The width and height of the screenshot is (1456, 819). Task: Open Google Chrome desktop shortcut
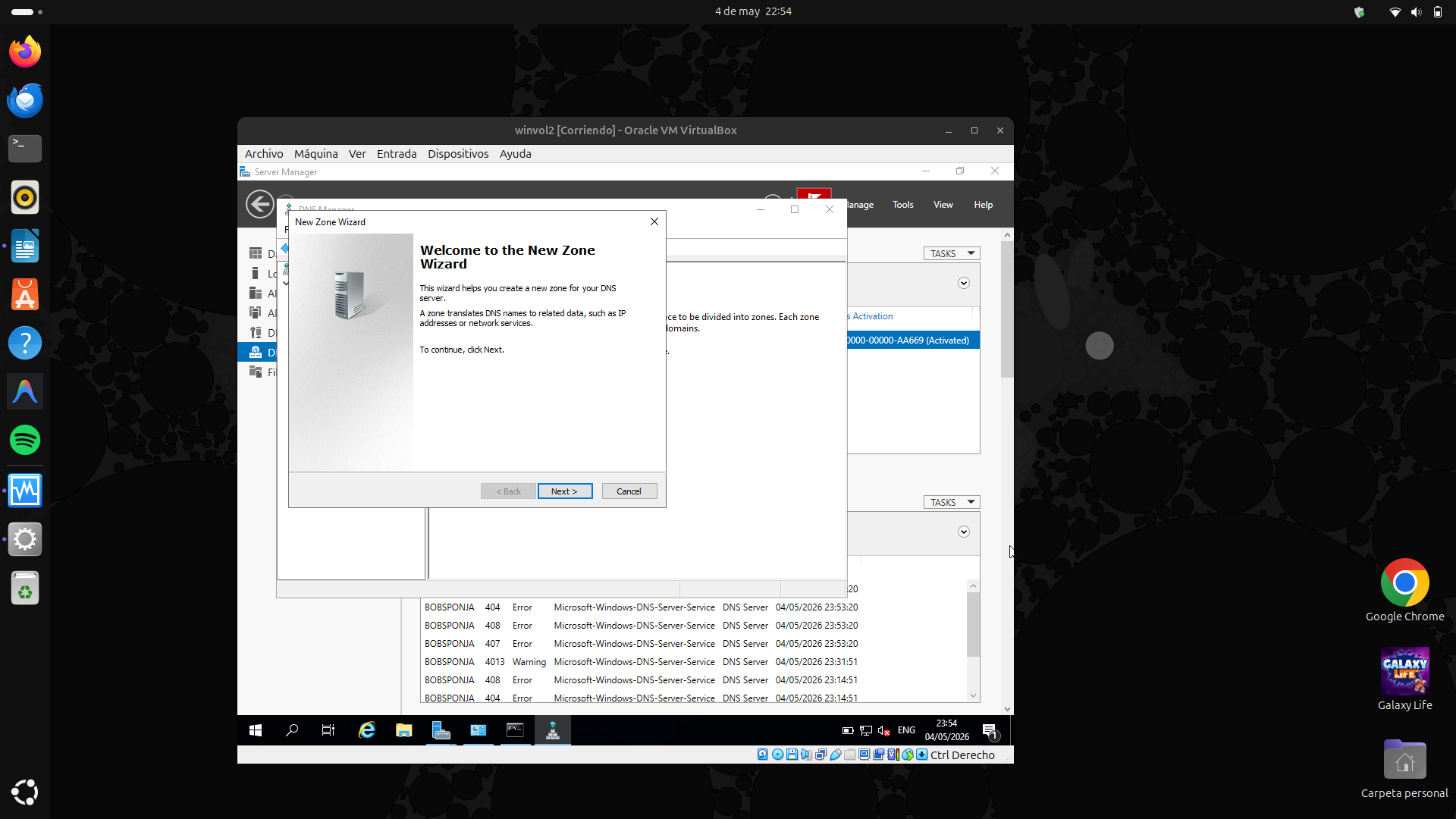[x=1404, y=591]
